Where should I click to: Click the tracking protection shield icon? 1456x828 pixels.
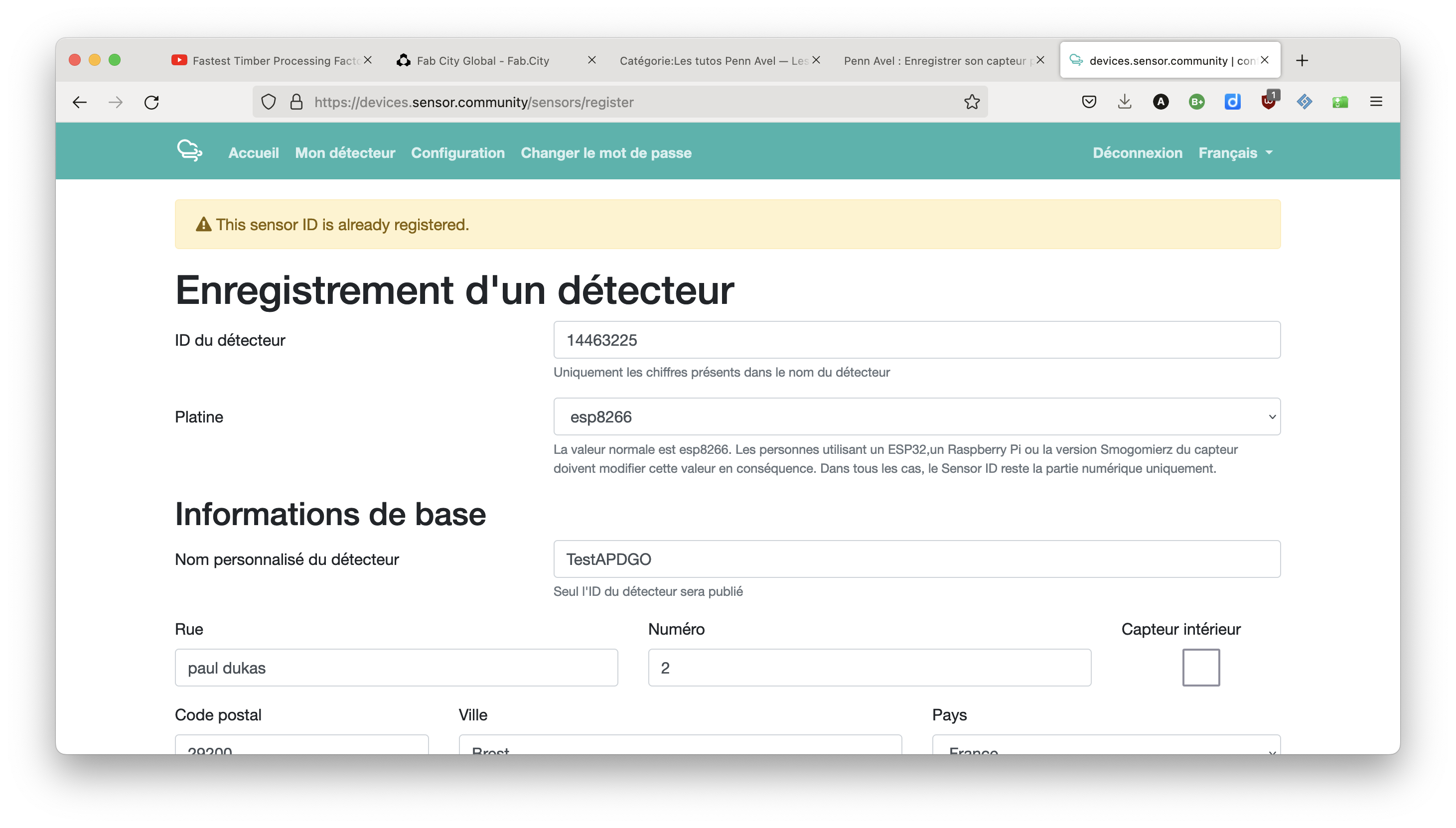[269, 102]
